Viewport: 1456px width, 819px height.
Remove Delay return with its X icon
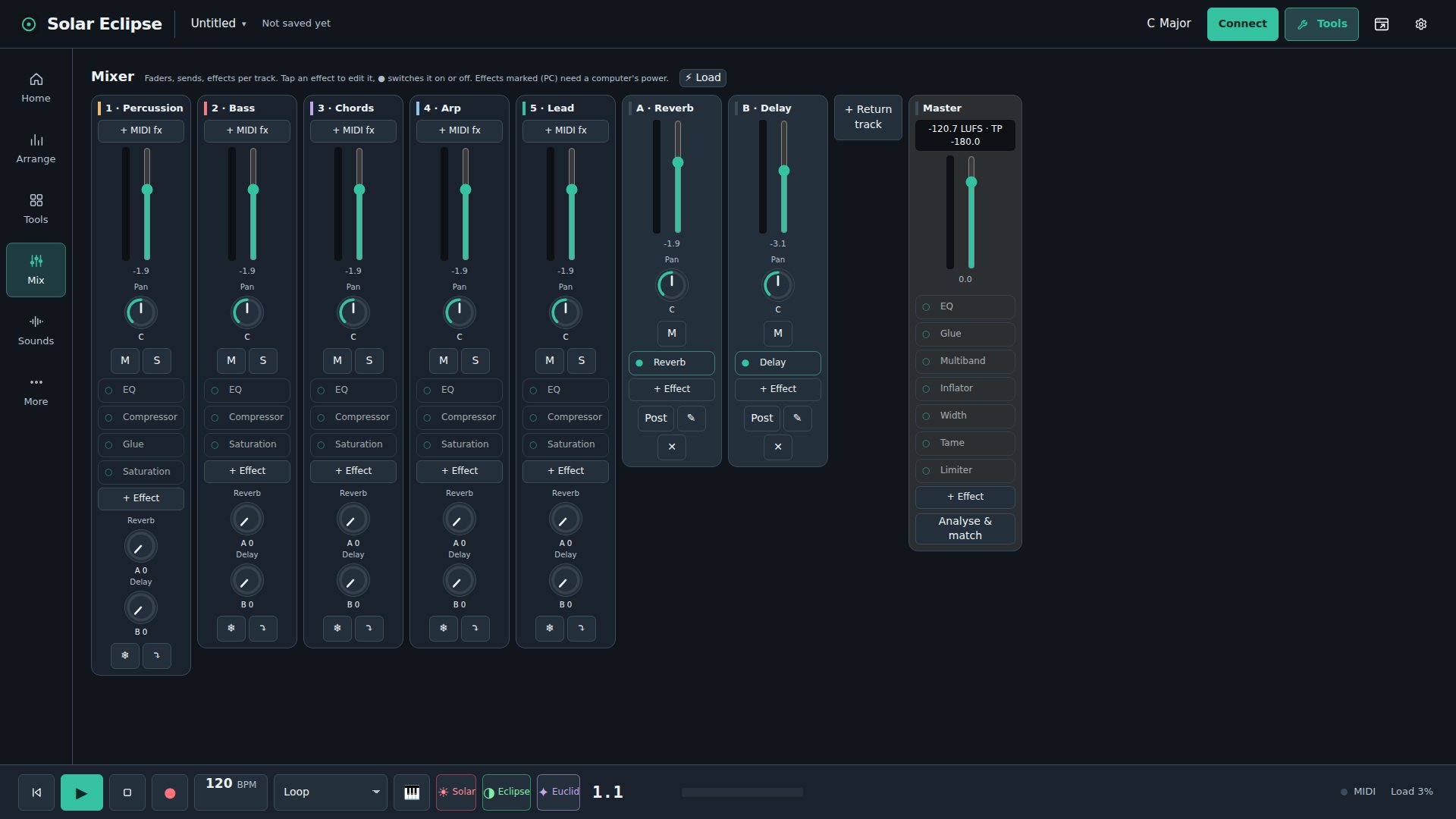click(778, 447)
